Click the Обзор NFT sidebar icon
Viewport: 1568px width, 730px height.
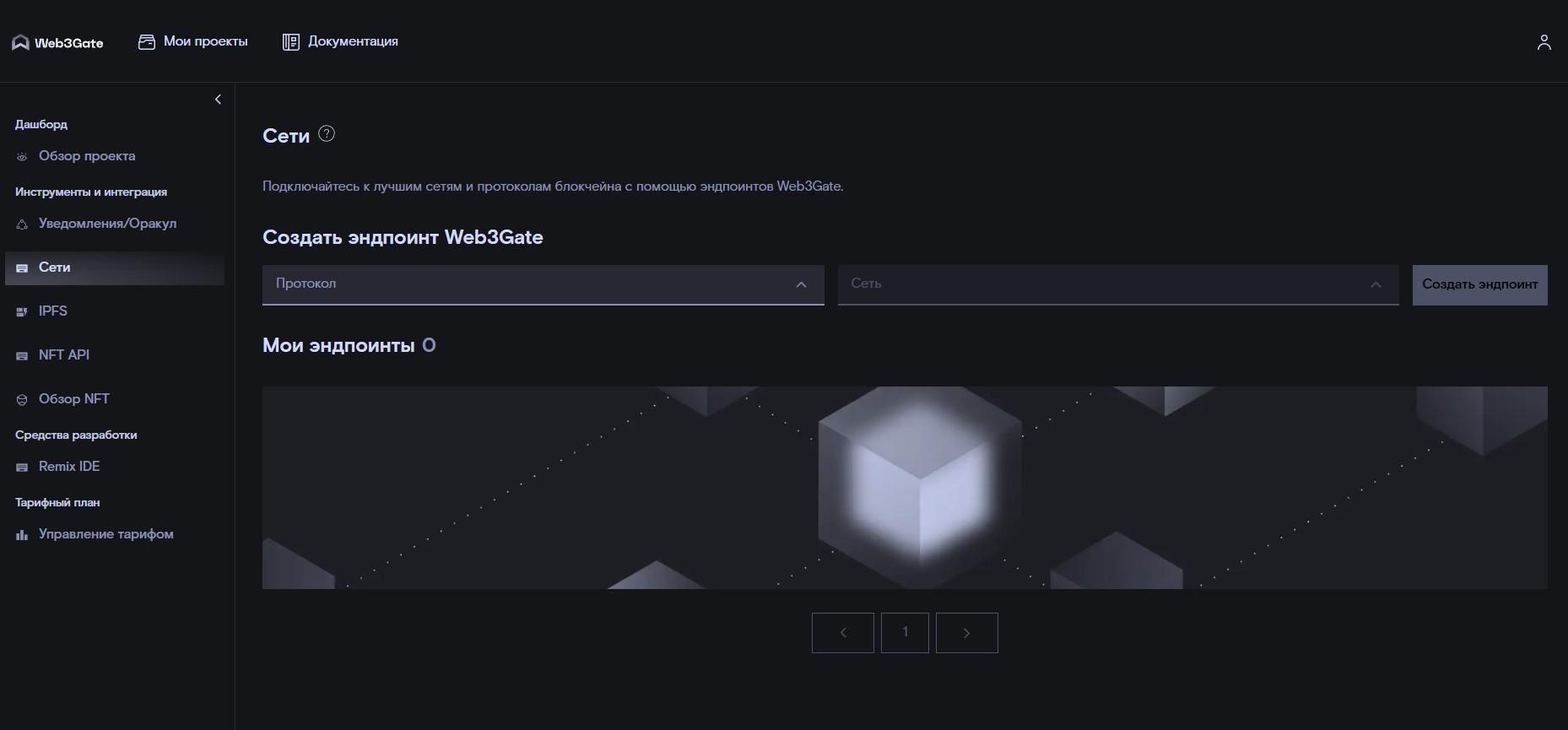click(22, 400)
